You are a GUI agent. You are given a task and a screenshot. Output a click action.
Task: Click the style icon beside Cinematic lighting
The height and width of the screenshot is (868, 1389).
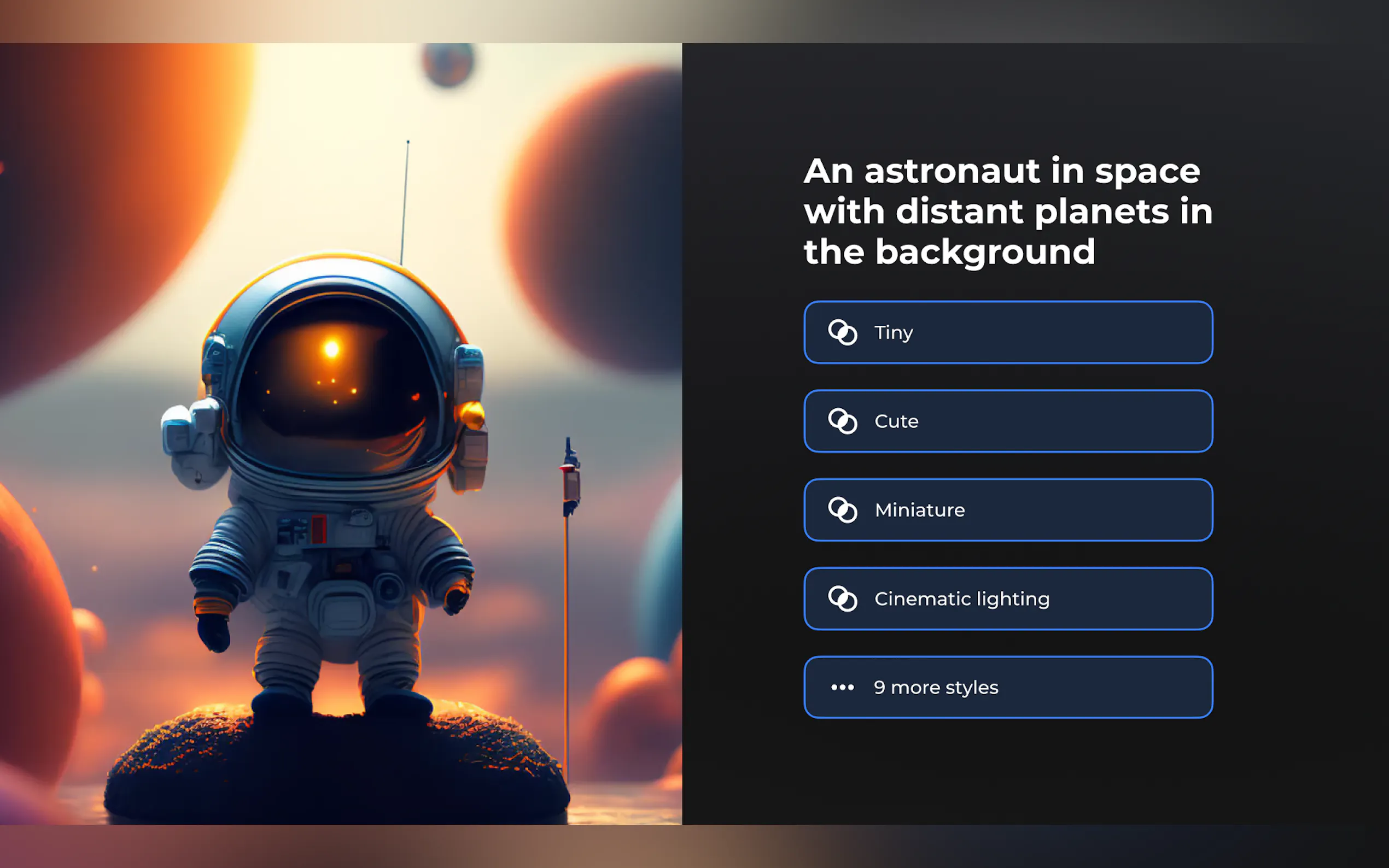[x=842, y=599]
